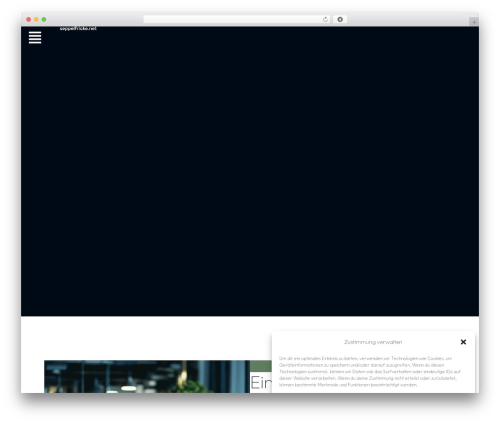This screenshot has height=423, width=500.
Task: Close the Zustimmung verwalten cookie dialog
Action: (463, 342)
